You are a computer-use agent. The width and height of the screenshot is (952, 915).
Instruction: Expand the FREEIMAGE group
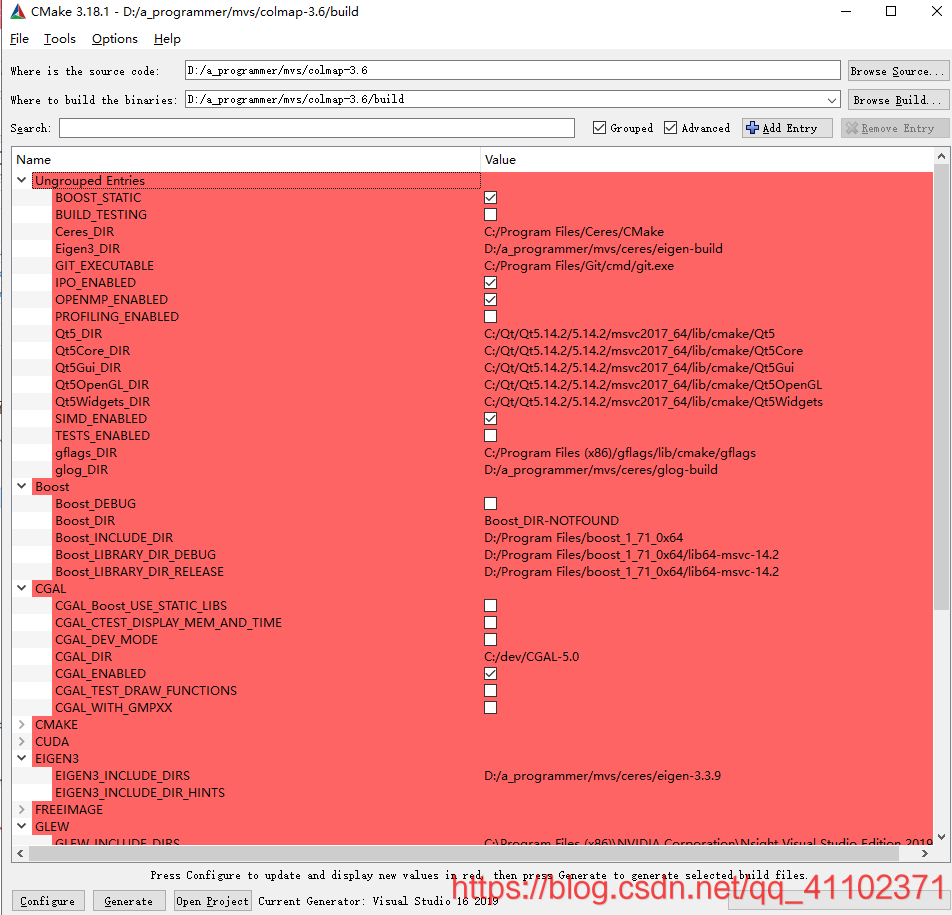[21, 809]
